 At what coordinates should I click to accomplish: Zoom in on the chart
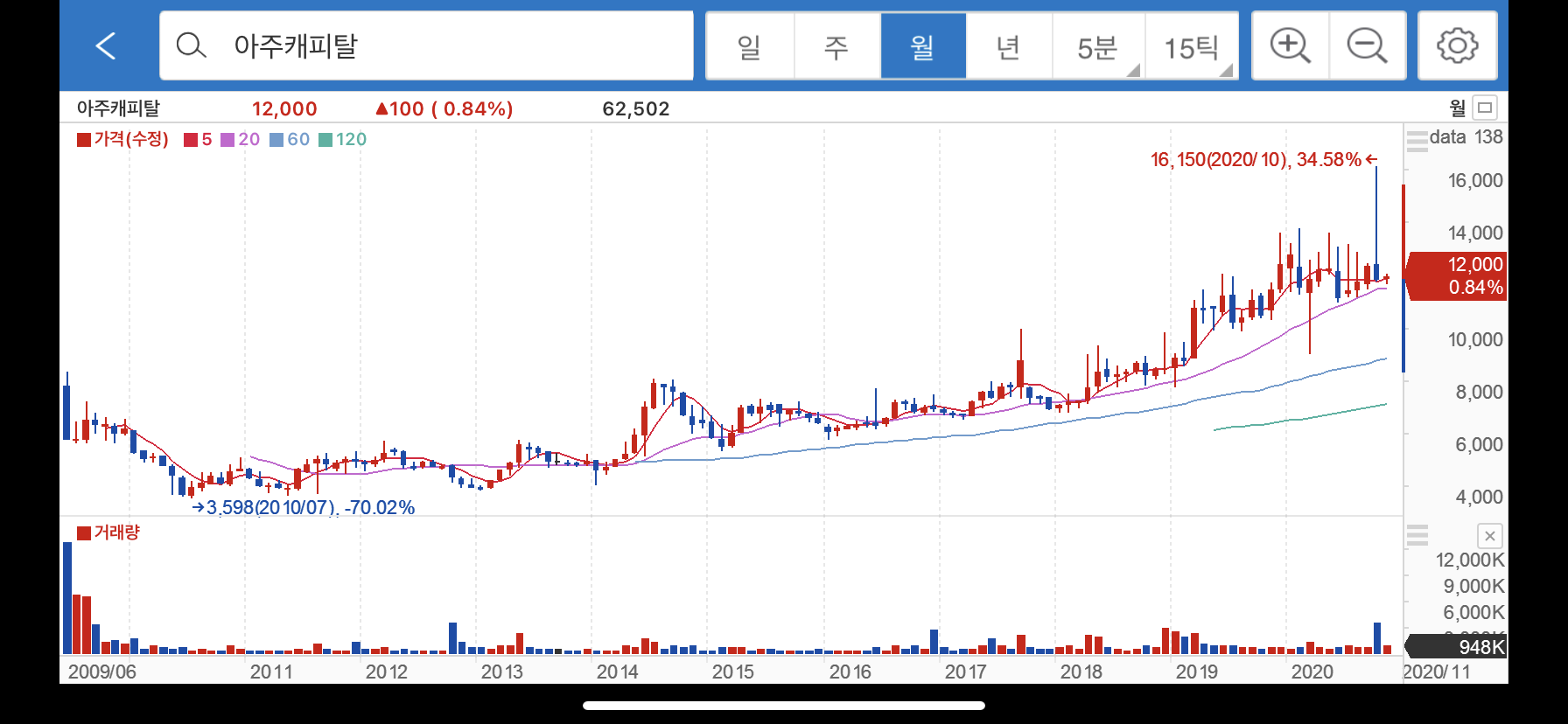(1291, 45)
